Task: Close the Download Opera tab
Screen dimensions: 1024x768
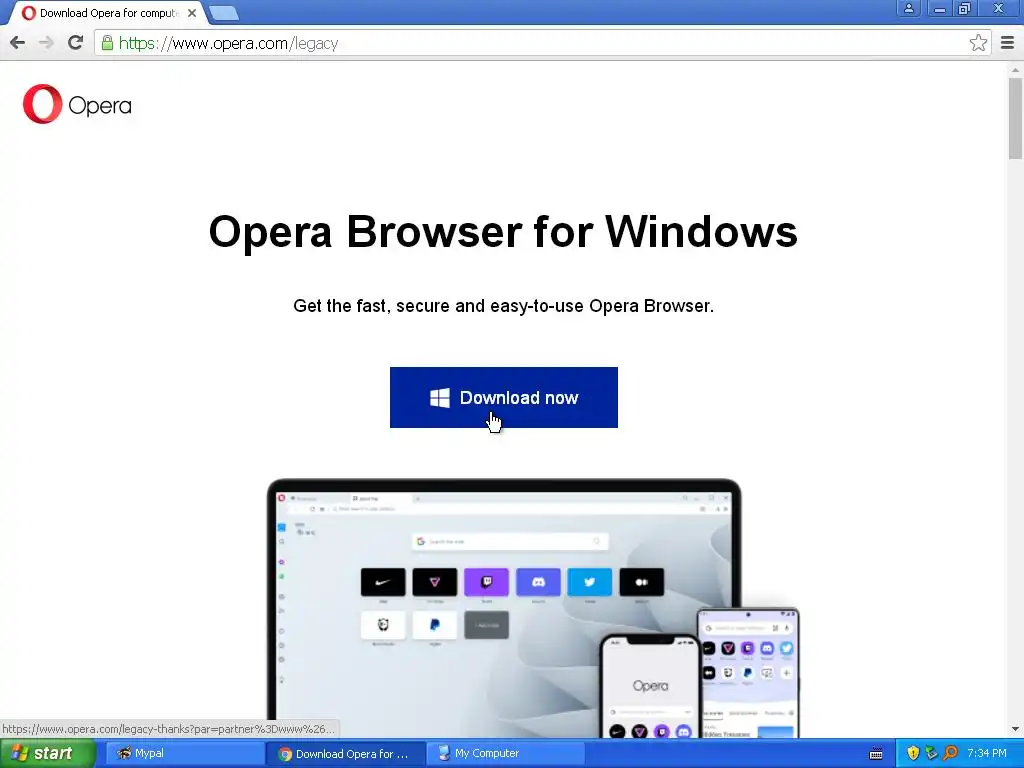Action: click(191, 13)
